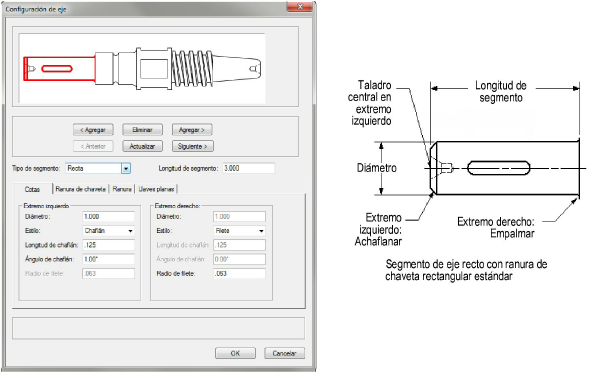Click the Cancelar button
Screen dimensions: 601x372
coord(284,353)
